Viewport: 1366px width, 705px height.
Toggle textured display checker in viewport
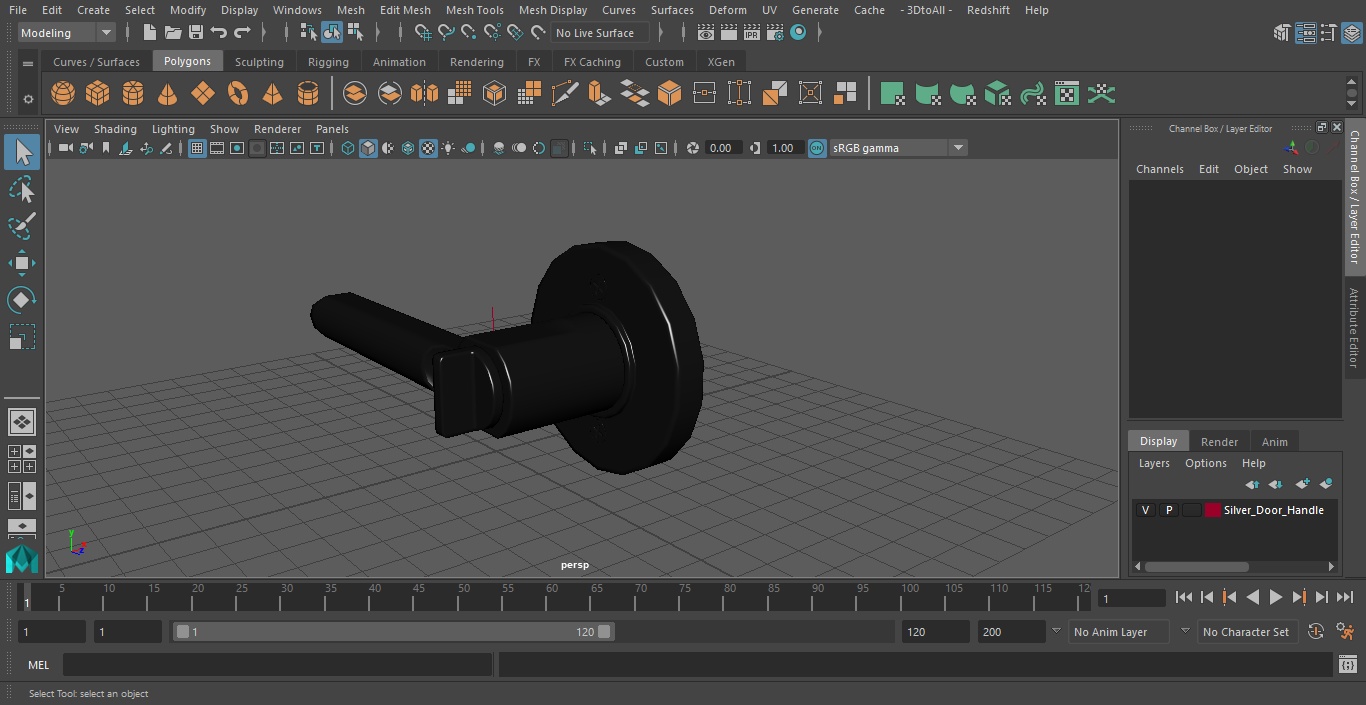pyautogui.click(x=428, y=148)
